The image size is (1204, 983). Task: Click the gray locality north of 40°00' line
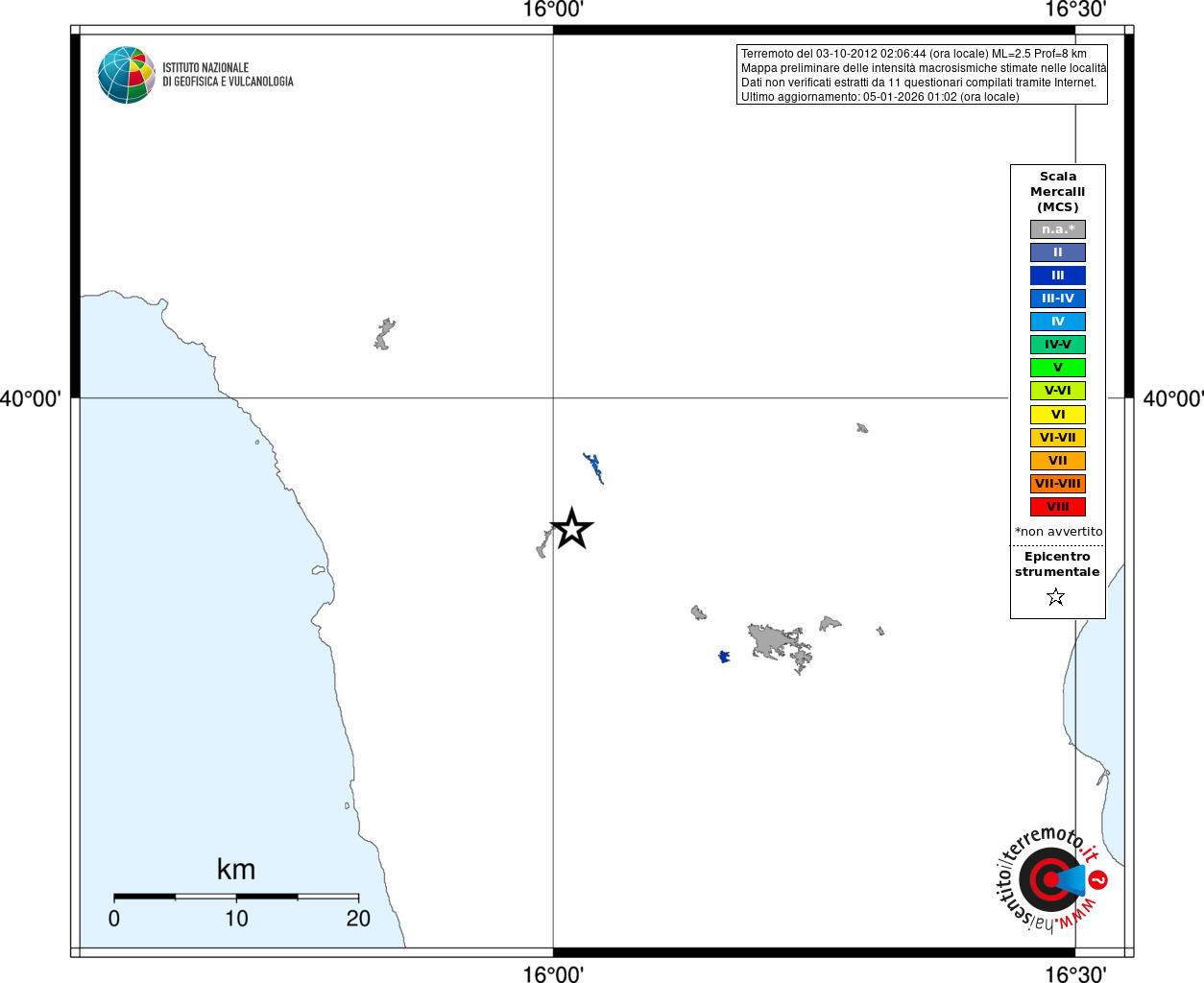tap(384, 334)
